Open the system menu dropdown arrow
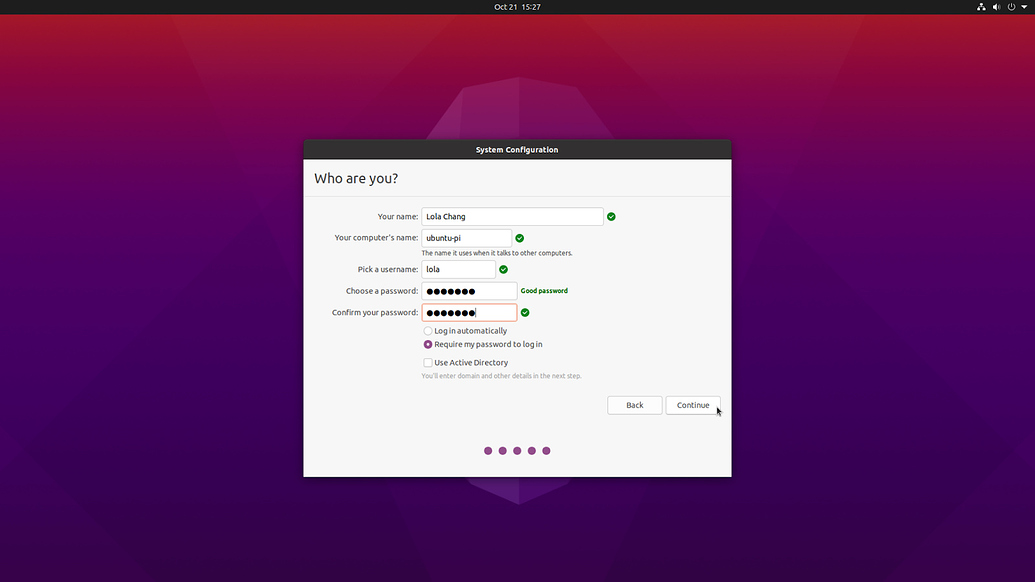Screen dimensions: 1035x582 coord(1024,6)
